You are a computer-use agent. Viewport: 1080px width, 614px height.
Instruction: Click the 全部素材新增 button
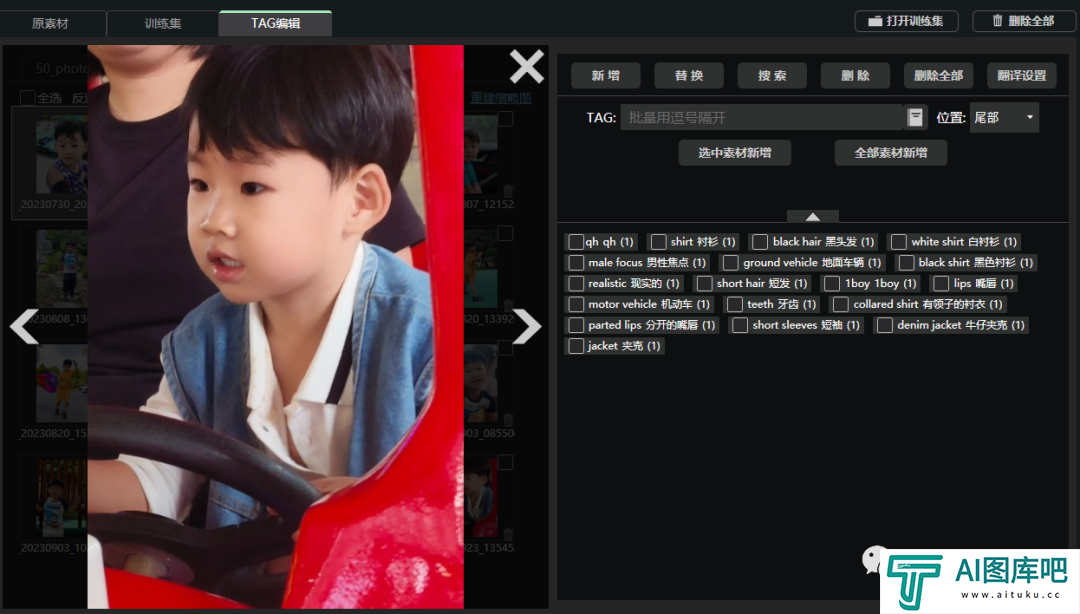(891, 153)
